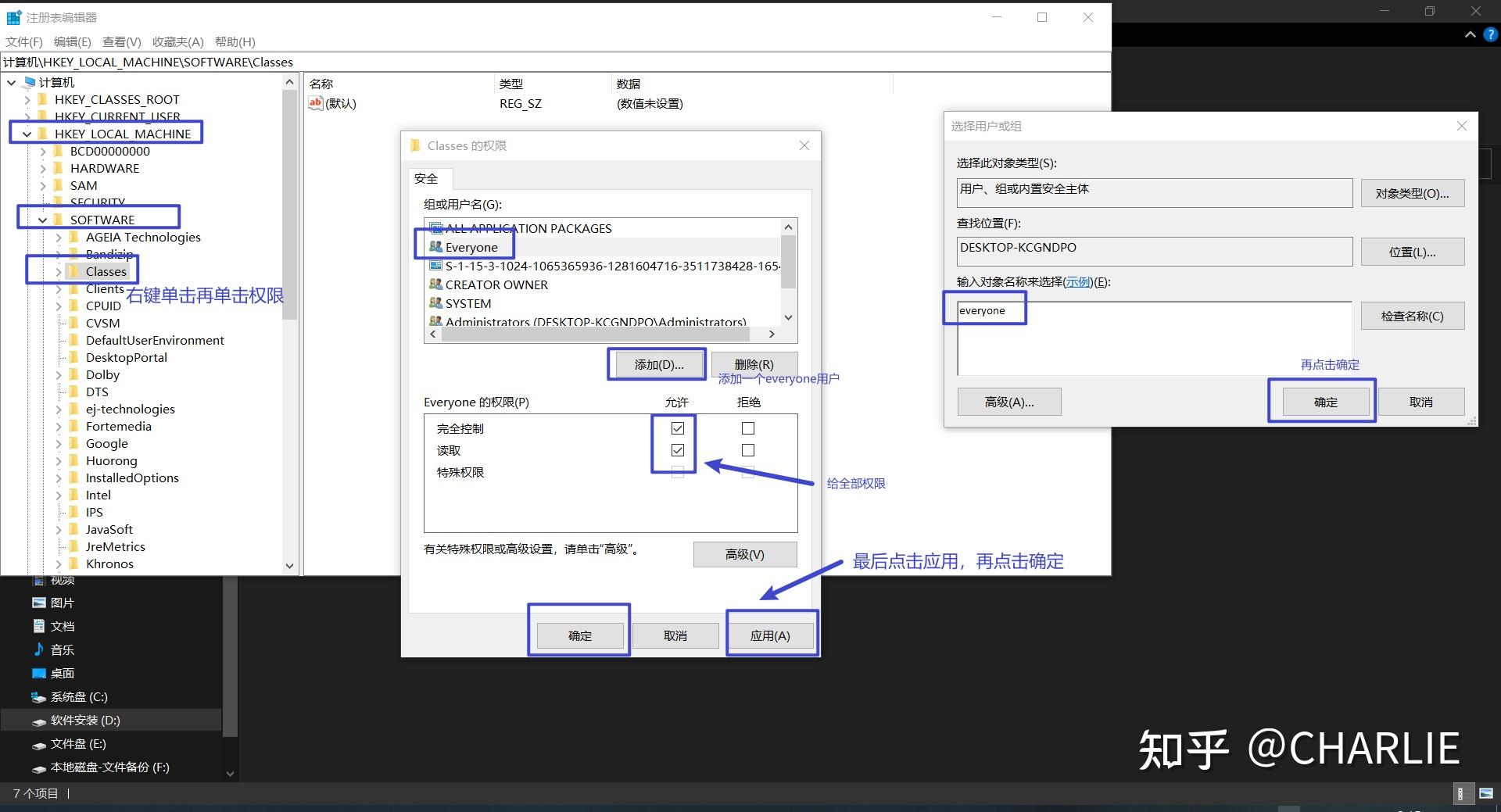Expand the Classes key node
This screenshot has height=812, width=1501.
59,271
